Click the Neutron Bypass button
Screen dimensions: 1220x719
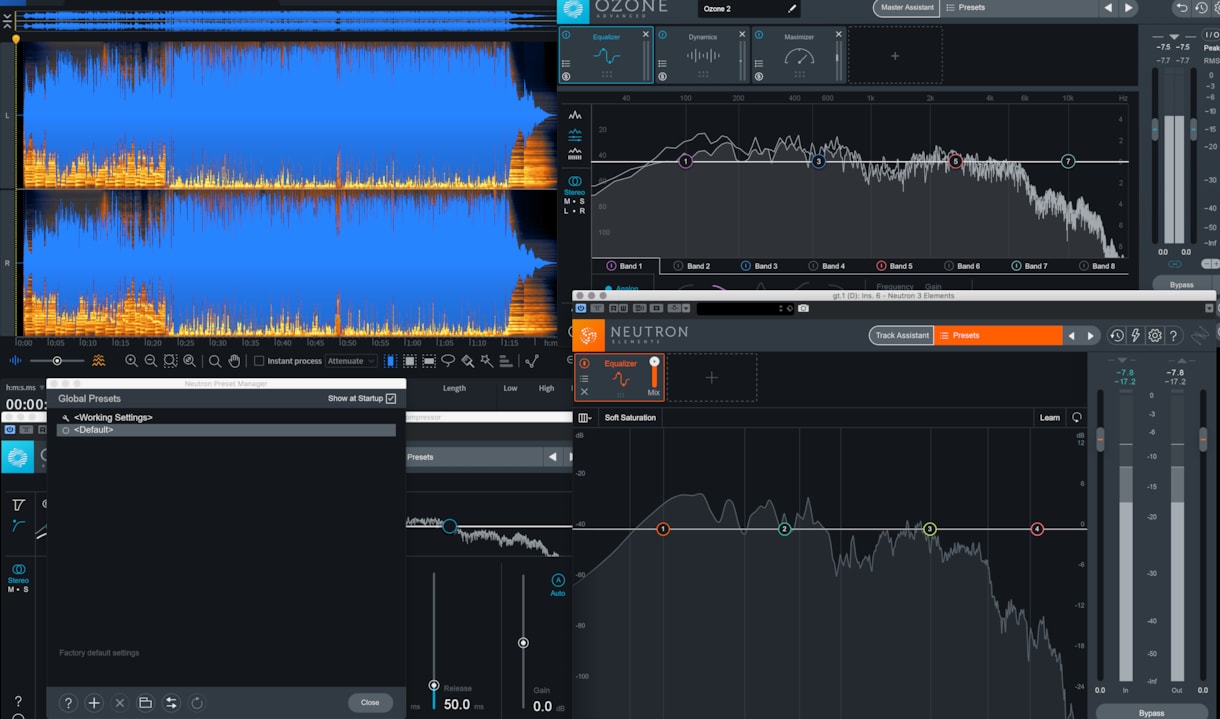[1151, 713]
